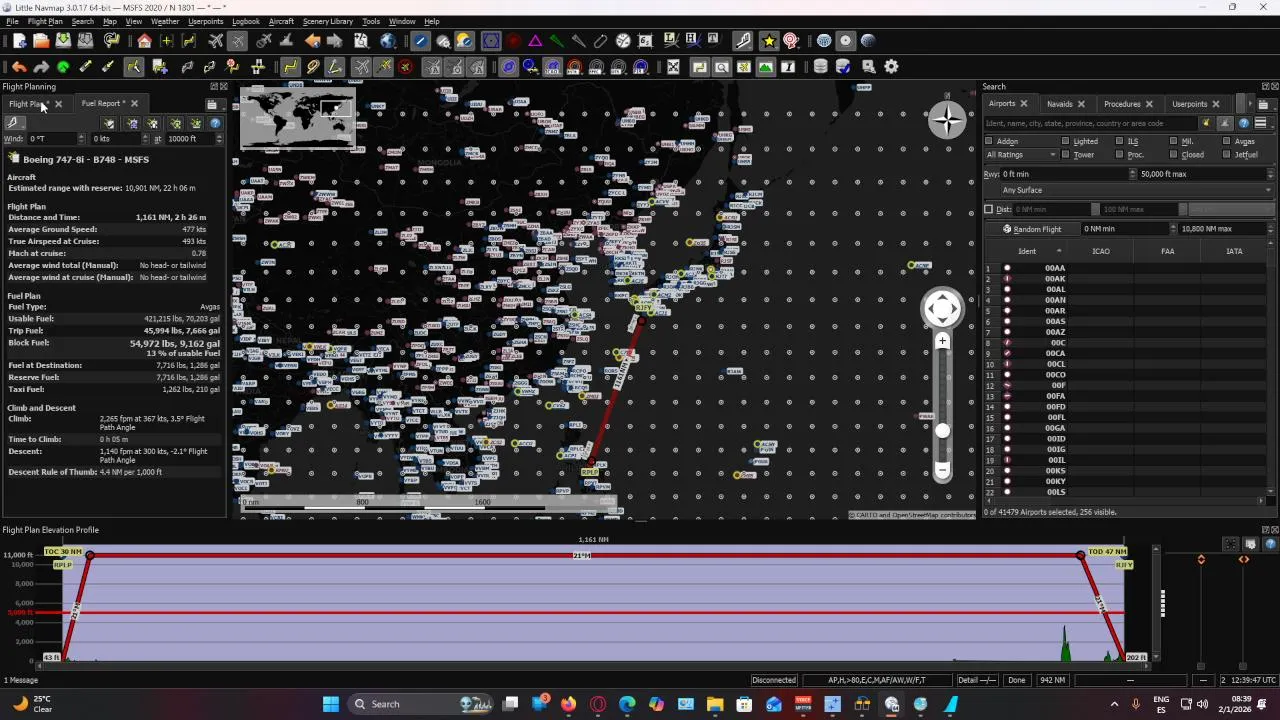The height and width of the screenshot is (720, 1280).
Task: Click the Search tabs scroll-right arrow
Action: (x=1250, y=104)
